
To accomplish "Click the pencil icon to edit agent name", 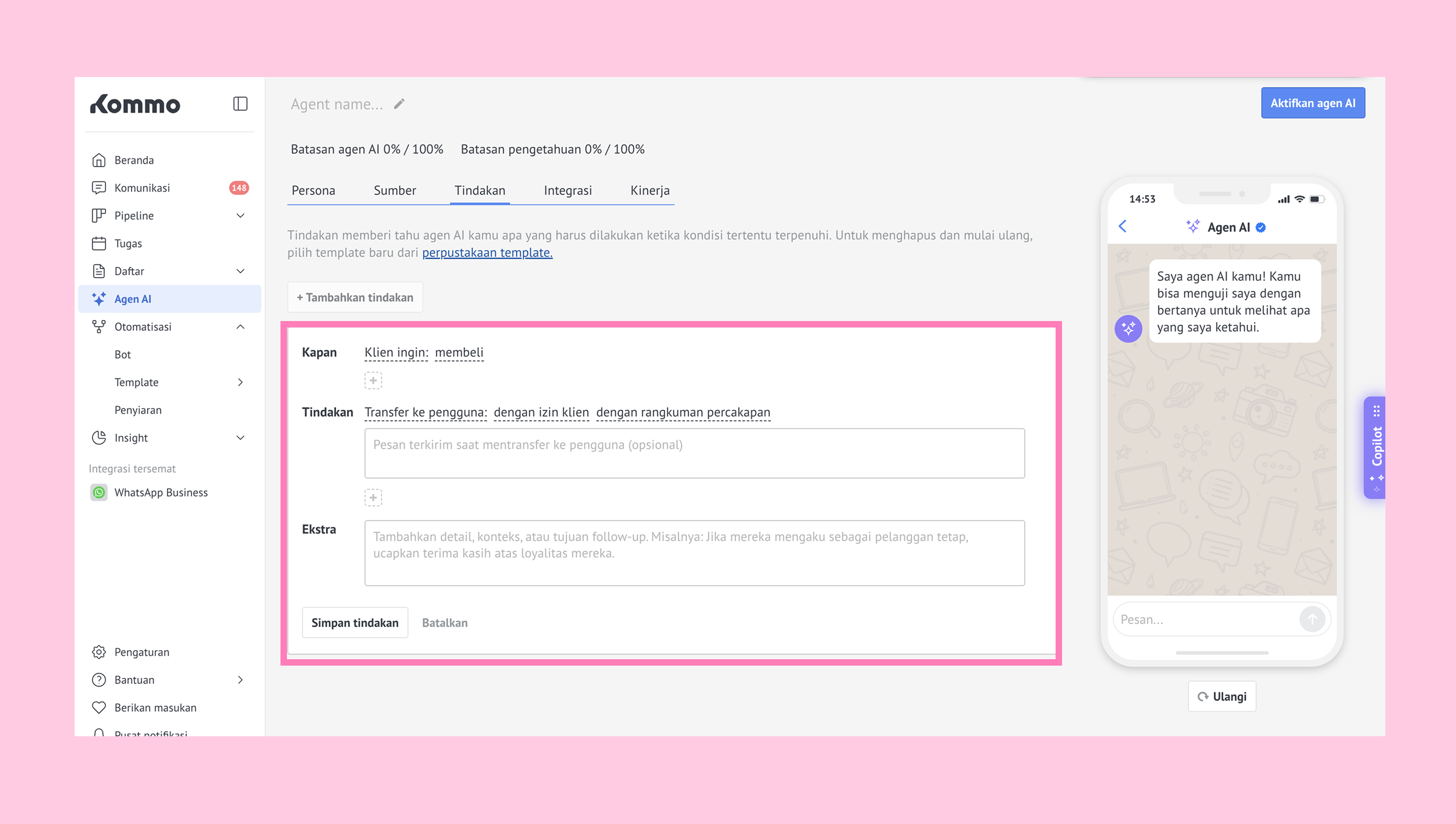I will pyautogui.click(x=399, y=104).
